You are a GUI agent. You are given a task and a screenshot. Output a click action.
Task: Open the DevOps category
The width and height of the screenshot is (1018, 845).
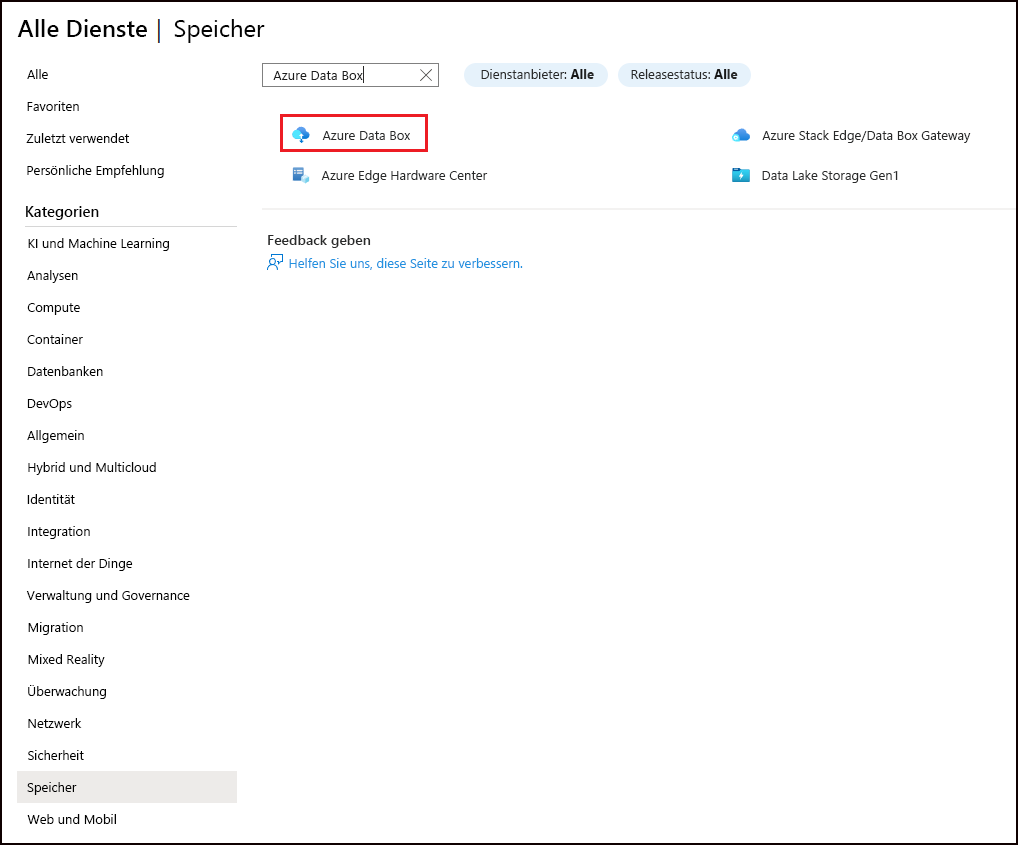[49, 404]
